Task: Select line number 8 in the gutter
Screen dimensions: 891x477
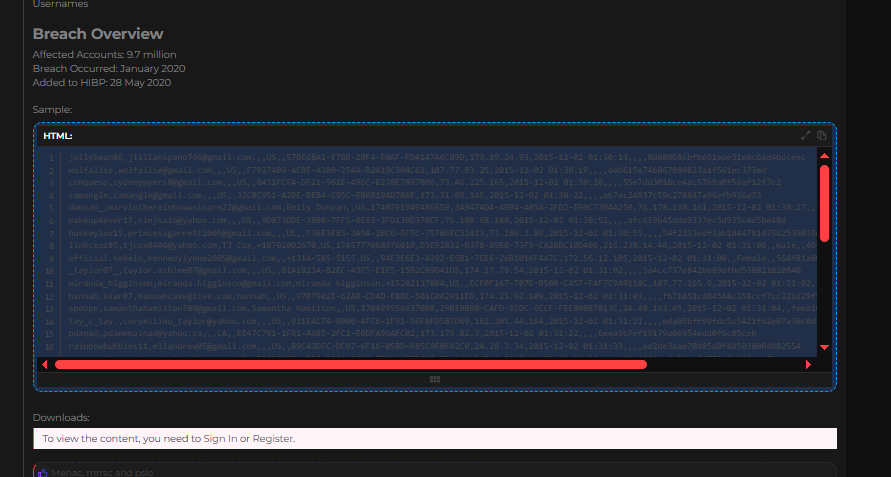Action: click(x=51, y=256)
